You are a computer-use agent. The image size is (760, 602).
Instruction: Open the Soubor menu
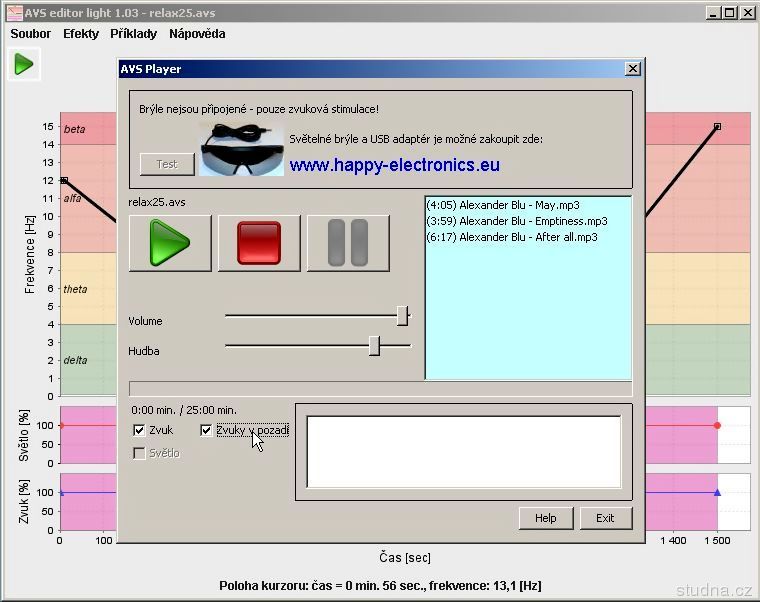pyautogui.click(x=31, y=34)
